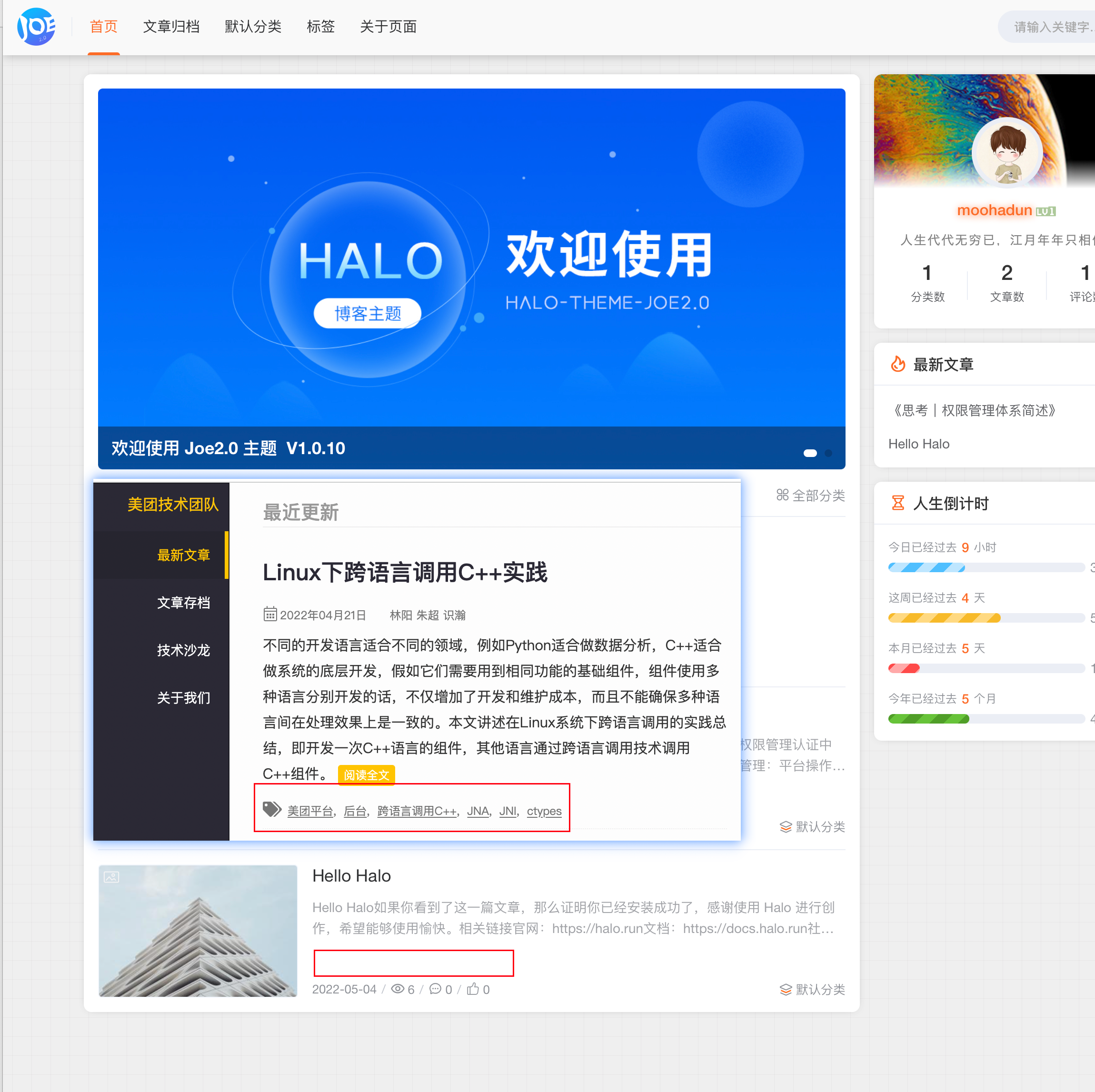Click the tag icon before 美团平台
Screen dimensions: 1095x1092
pos(272,809)
